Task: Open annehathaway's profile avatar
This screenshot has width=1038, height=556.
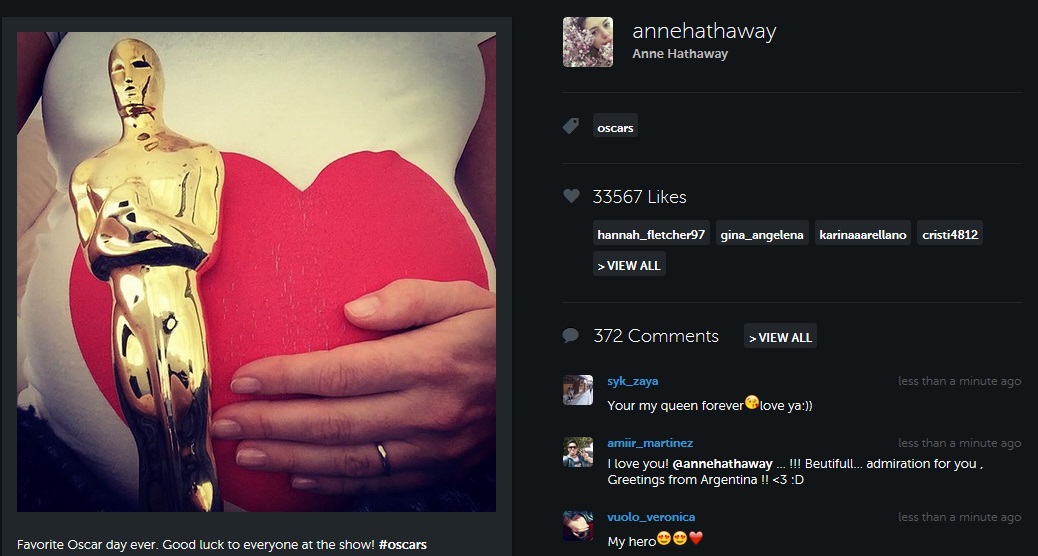Action: [x=588, y=42]
